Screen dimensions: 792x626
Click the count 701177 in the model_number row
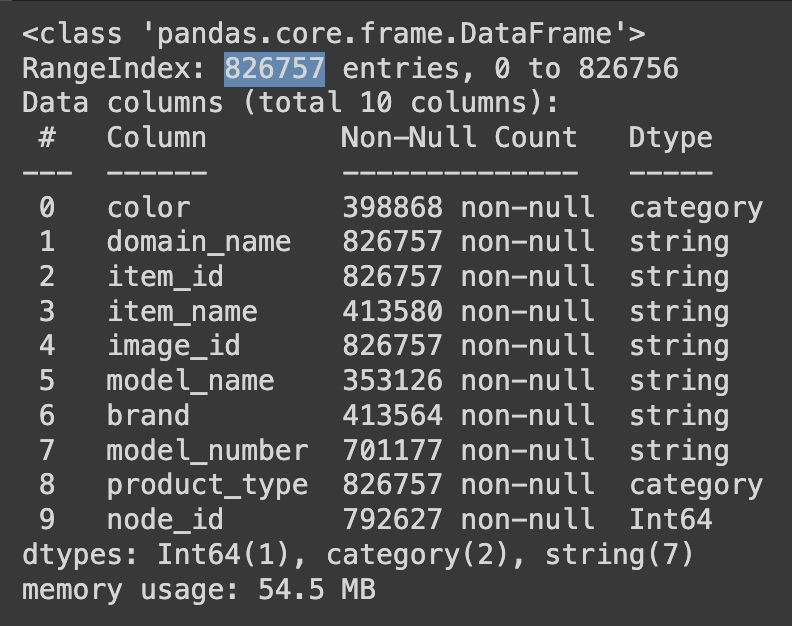tap(392, 450)
